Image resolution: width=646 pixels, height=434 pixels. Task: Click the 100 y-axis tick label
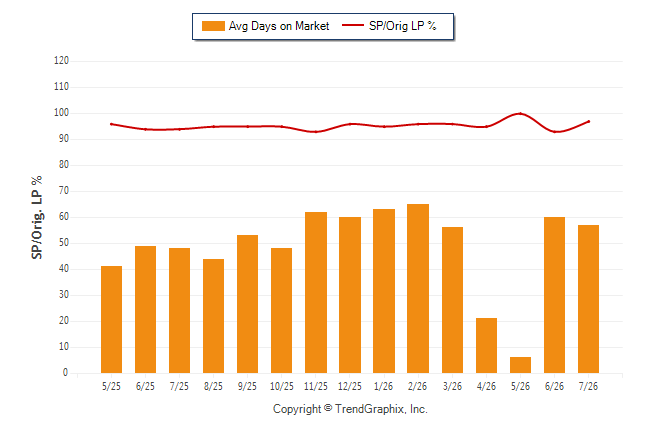point(61,113)
